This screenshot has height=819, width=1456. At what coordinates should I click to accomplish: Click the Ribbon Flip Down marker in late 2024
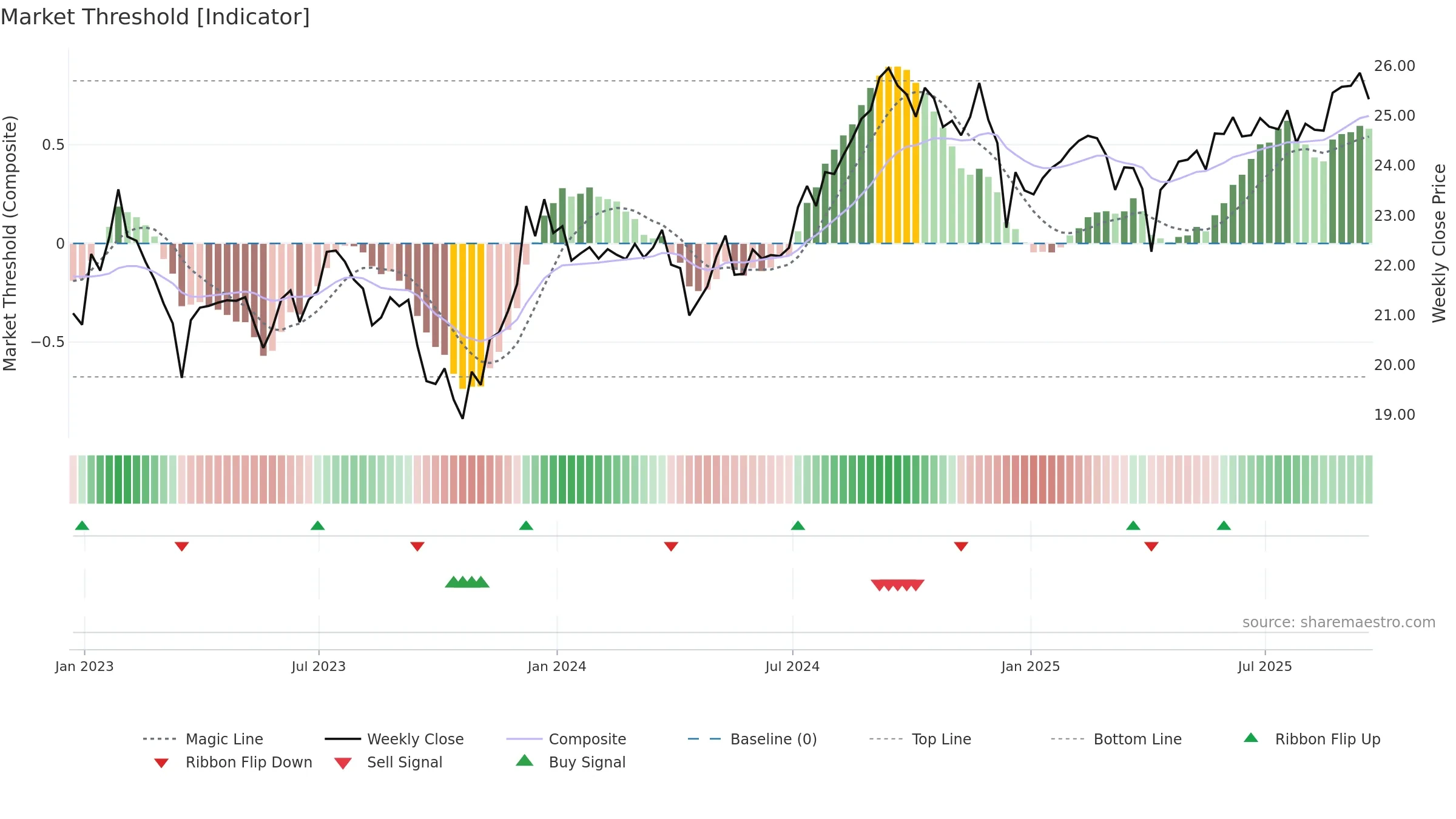point(961,547)
